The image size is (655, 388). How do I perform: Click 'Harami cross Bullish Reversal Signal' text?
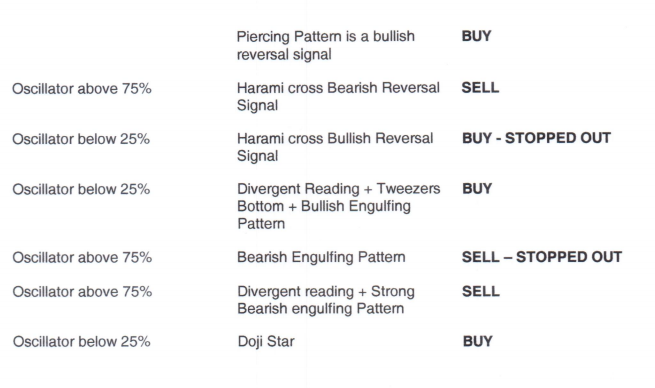(335, 147)
